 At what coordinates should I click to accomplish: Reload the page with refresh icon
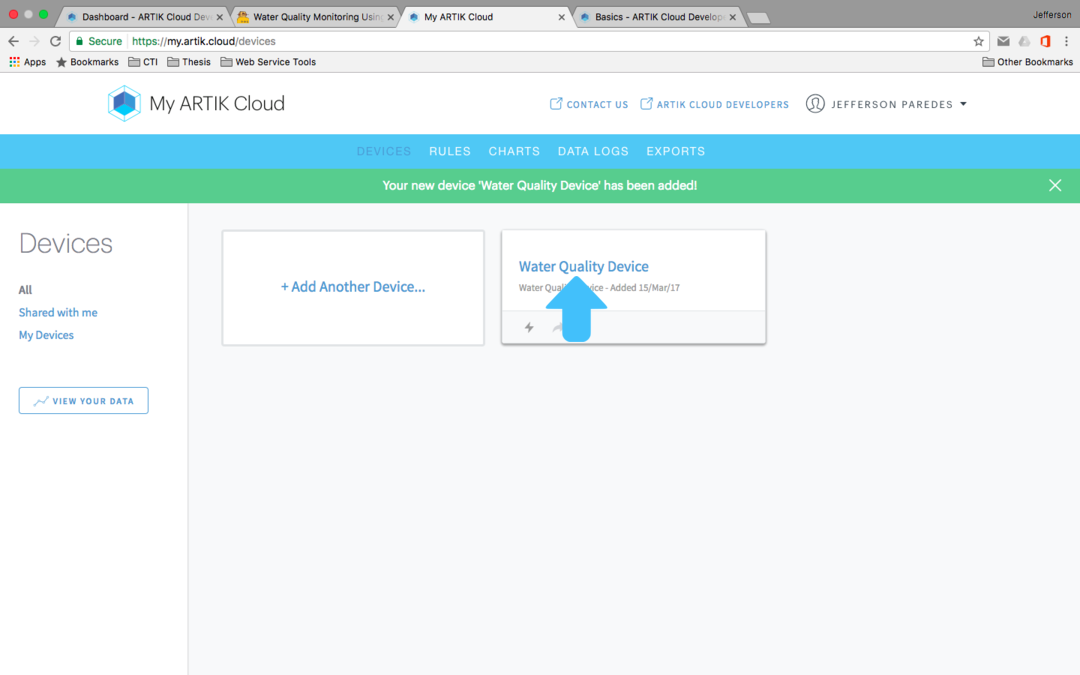pos(56,41)
